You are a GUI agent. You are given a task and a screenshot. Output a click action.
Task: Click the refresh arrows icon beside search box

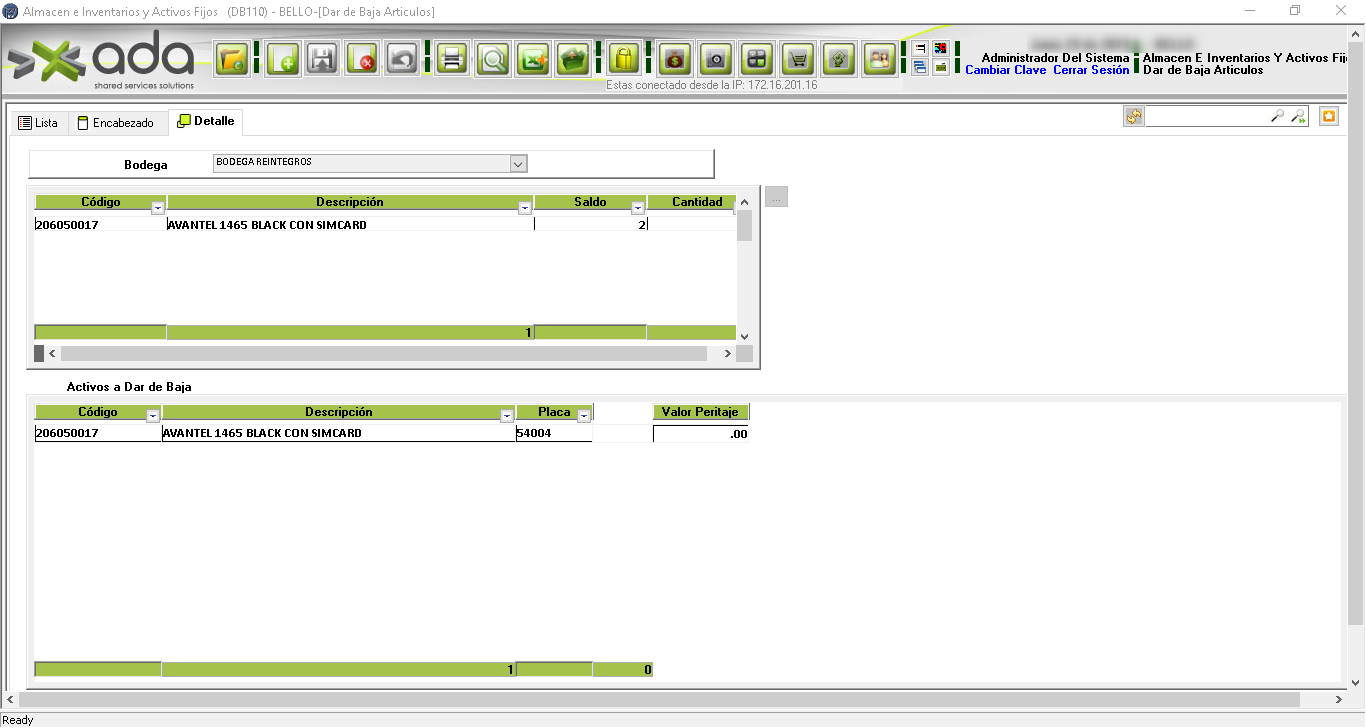(x=1133, y=117)
